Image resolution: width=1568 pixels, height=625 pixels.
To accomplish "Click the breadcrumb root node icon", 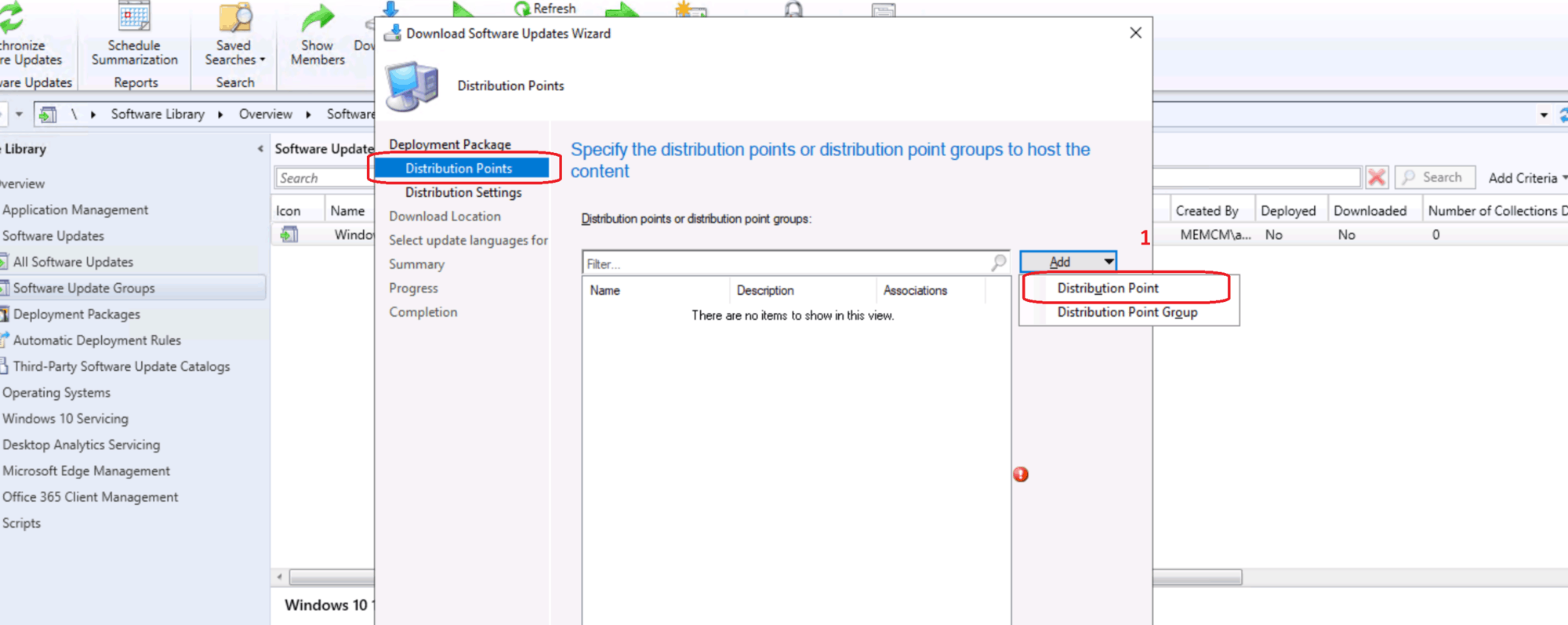I will 48,114.
